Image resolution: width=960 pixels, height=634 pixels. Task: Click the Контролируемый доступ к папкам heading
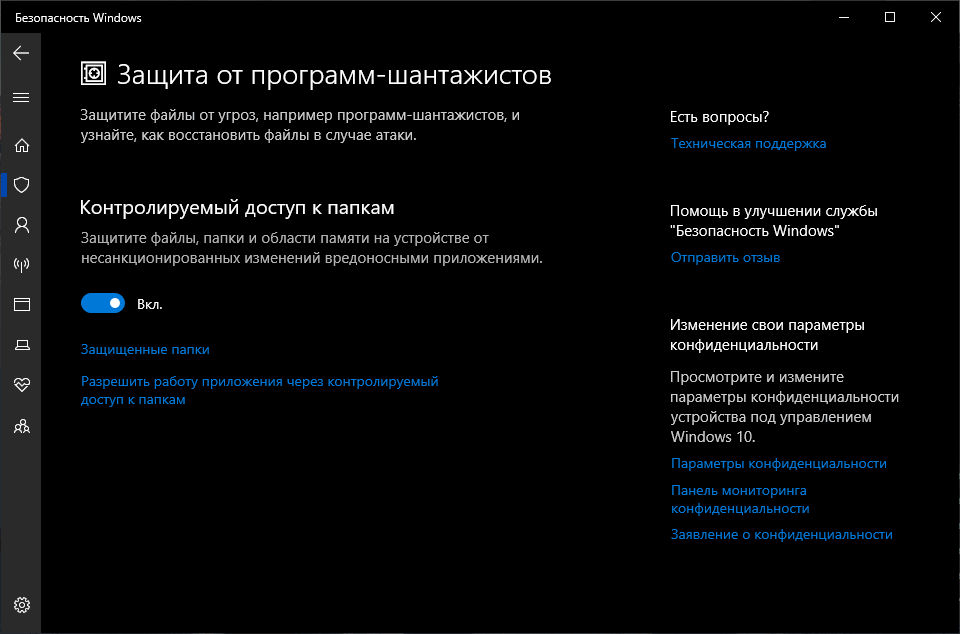(x=237, y=208)
